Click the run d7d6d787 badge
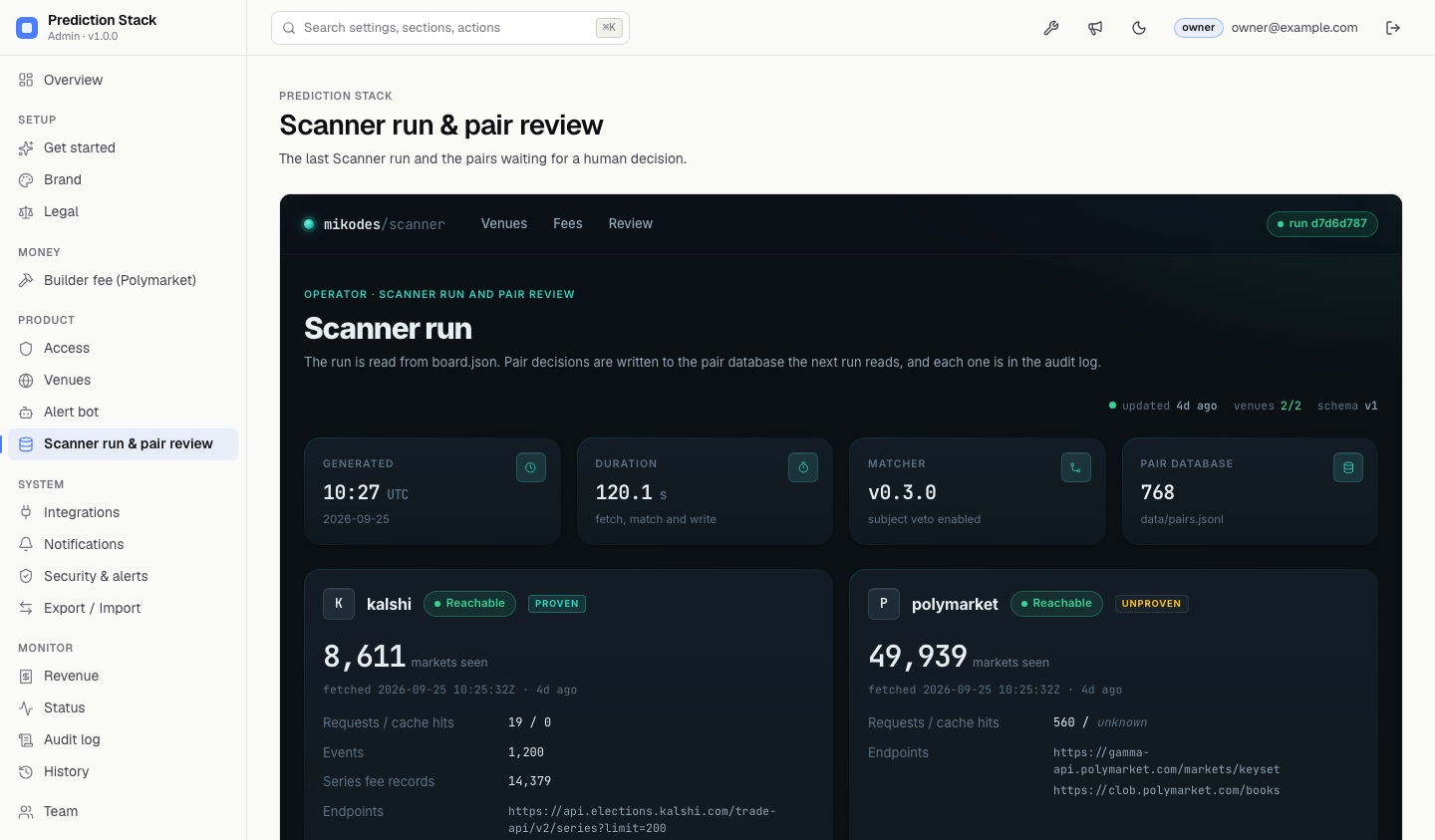This screenshot has width=1435, height=840. (x=1322, y=223)
